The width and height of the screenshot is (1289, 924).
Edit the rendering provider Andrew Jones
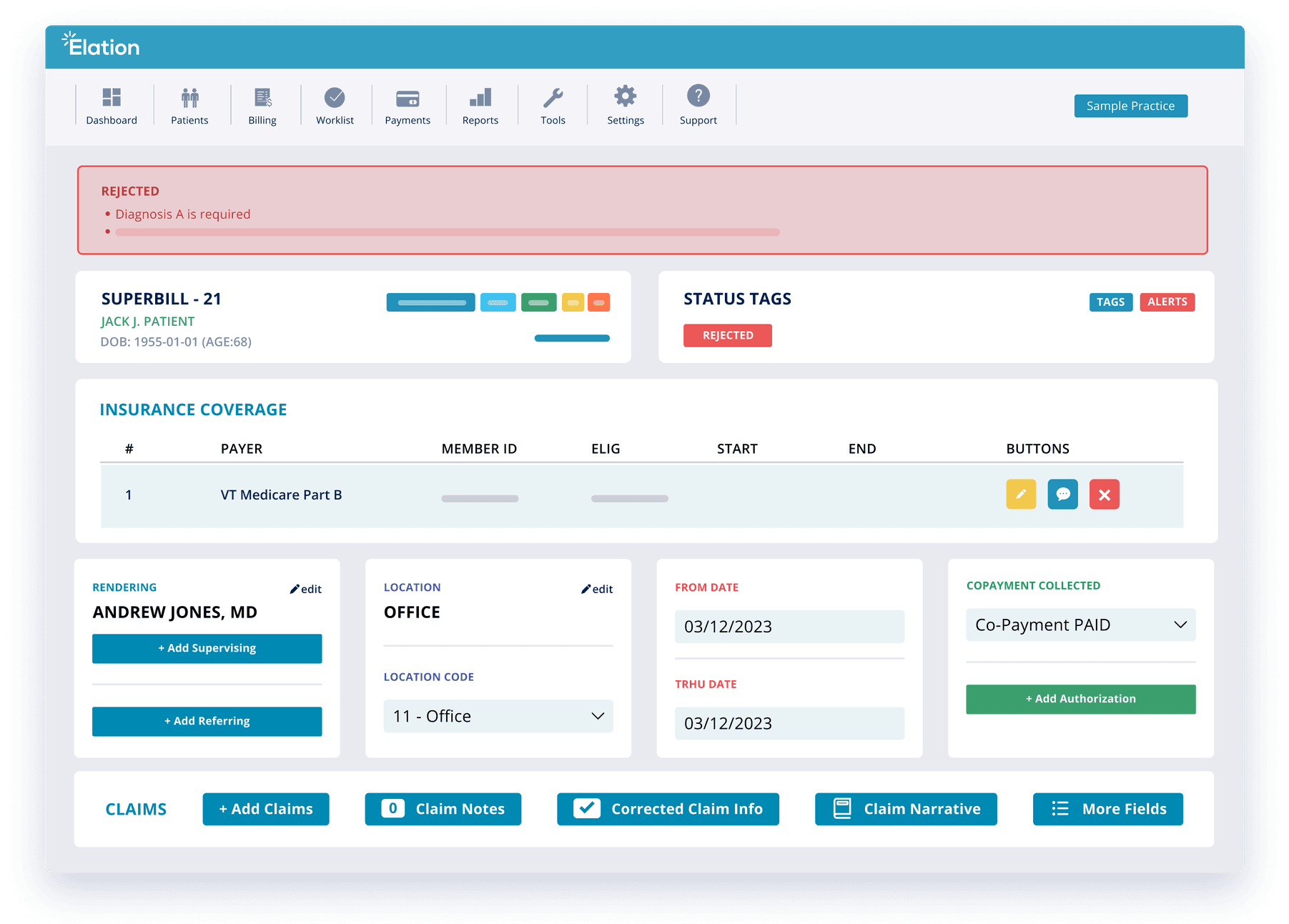306,588
